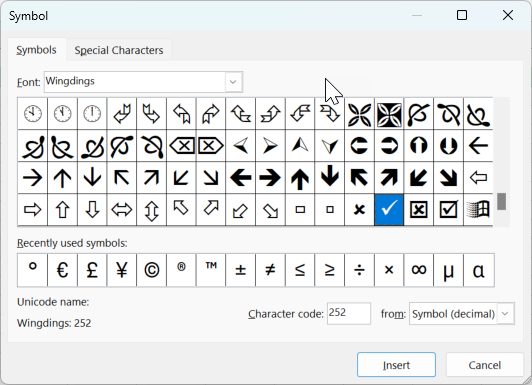
Task: Open the Symbols tab
Action: tap(36, 50)
